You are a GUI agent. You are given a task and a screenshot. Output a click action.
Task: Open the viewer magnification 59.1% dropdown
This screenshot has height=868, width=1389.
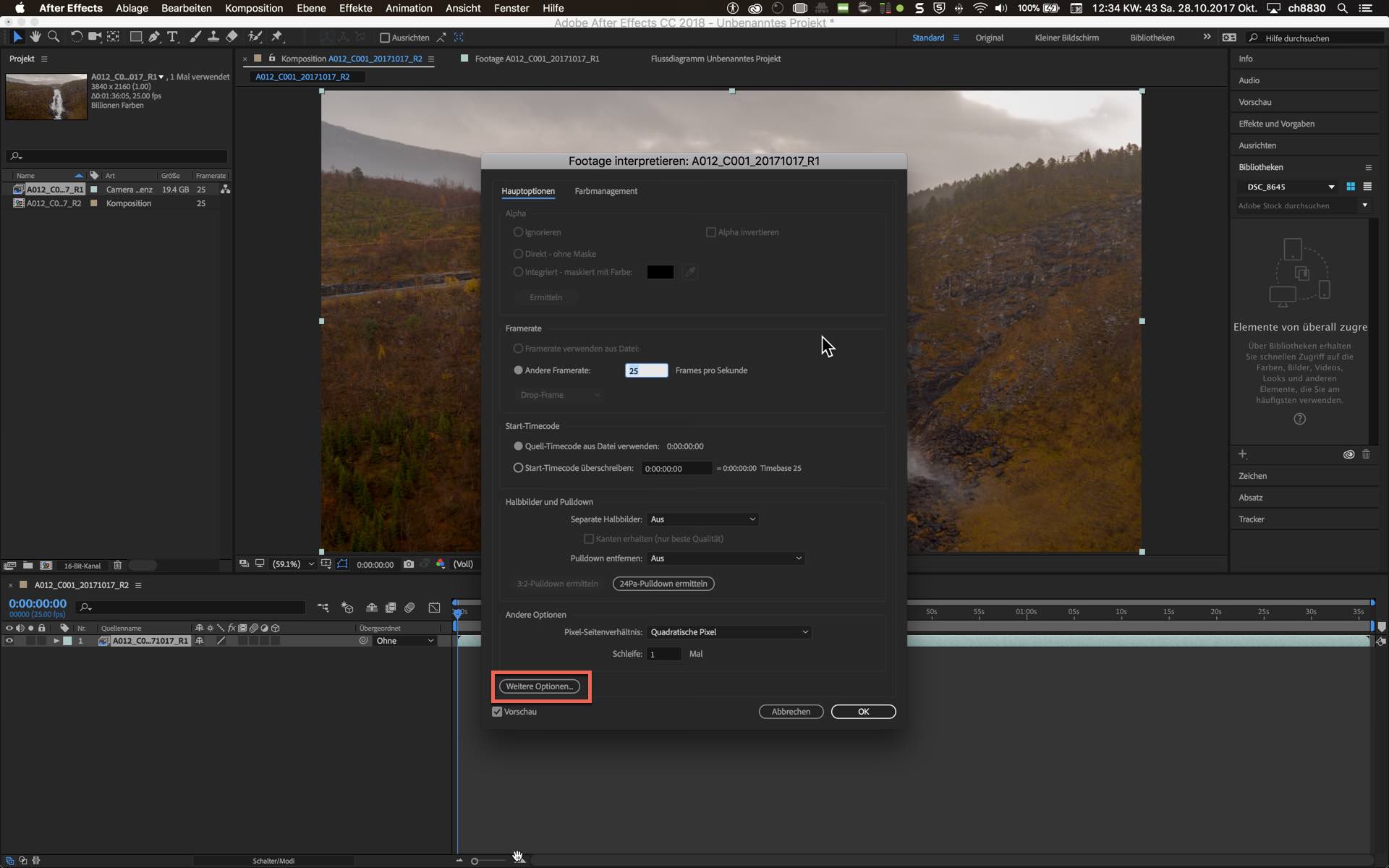293,564
